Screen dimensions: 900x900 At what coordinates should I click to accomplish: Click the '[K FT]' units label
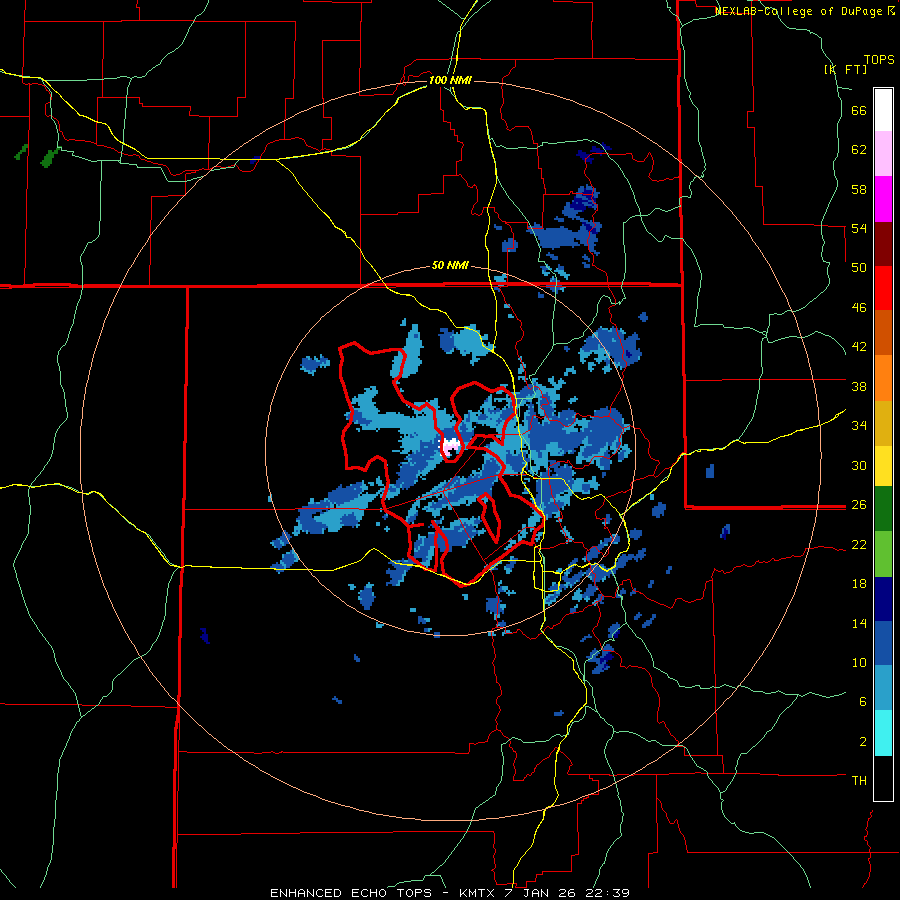(846, 69)
